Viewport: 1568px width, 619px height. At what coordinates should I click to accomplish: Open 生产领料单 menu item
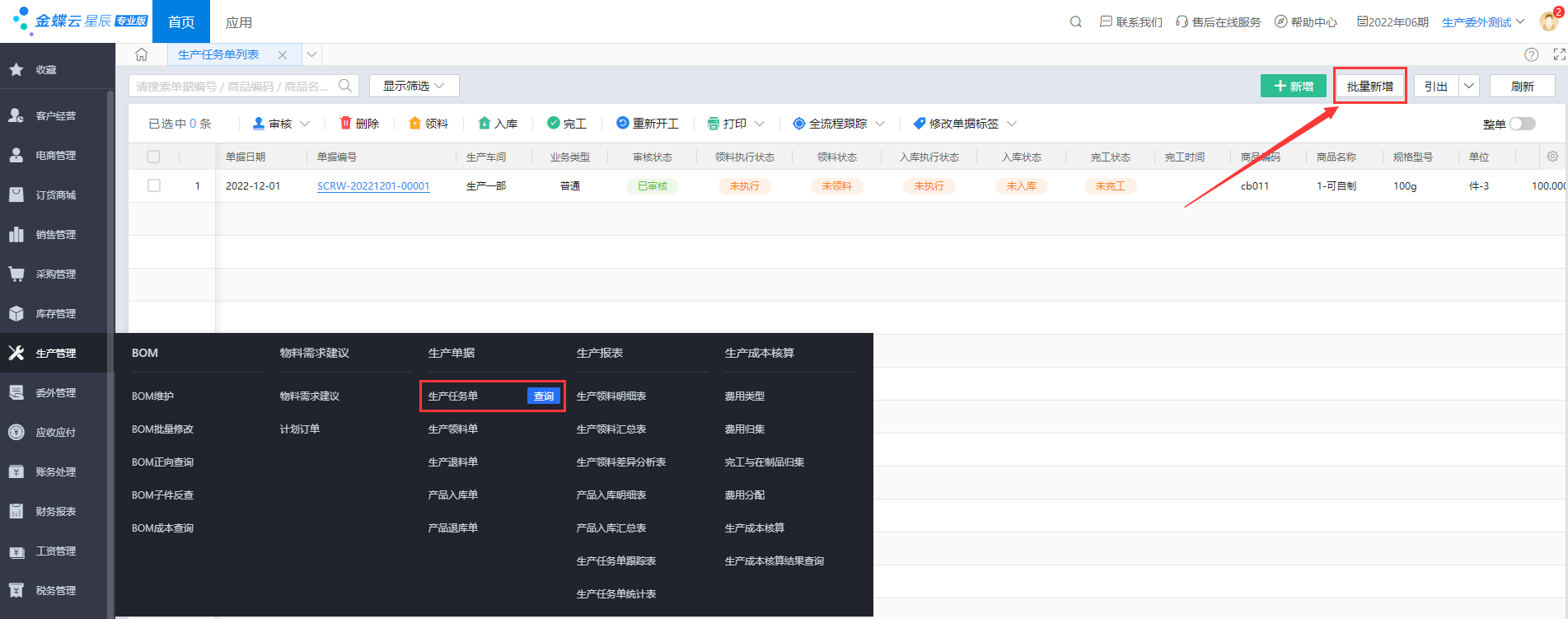tap(453, 429)
